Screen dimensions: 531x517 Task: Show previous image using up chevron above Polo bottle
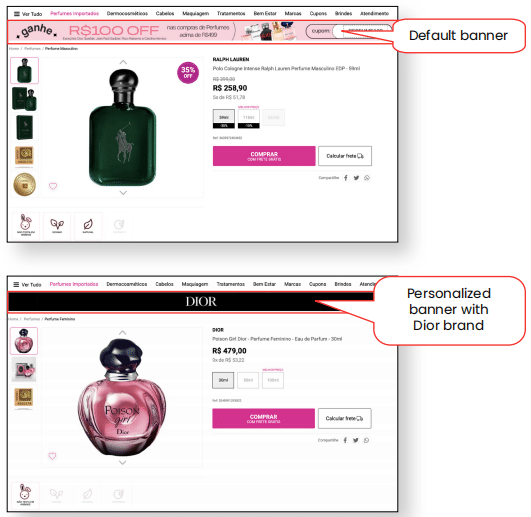123,62
